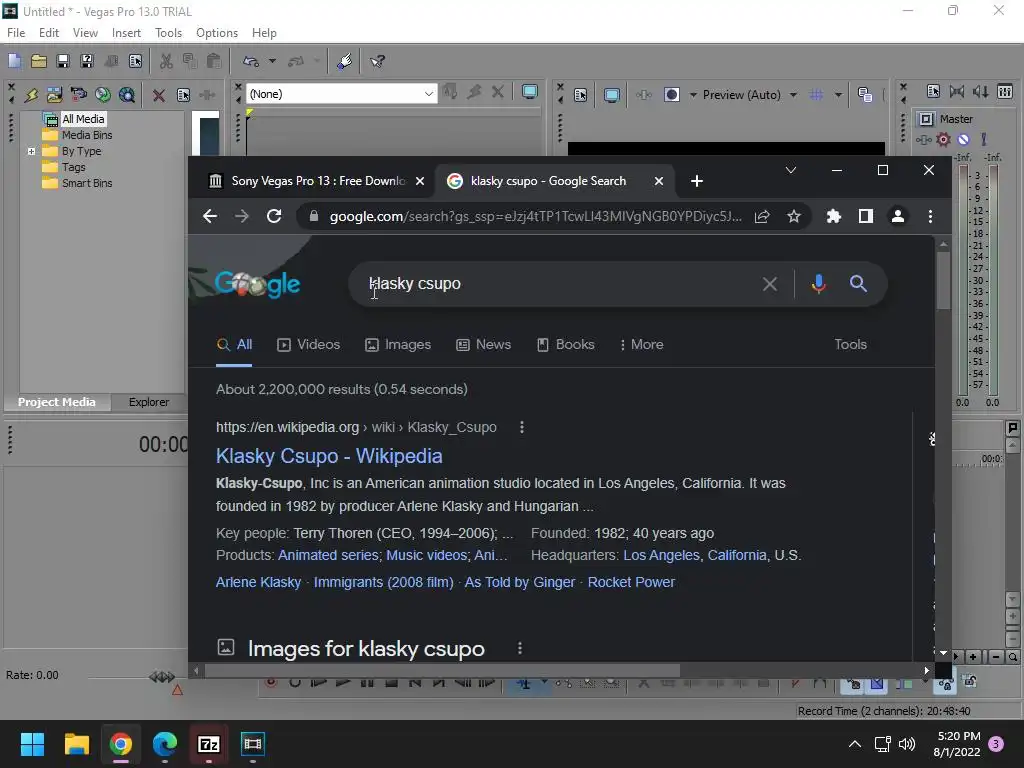Reload the Google search page

point(274,216)
